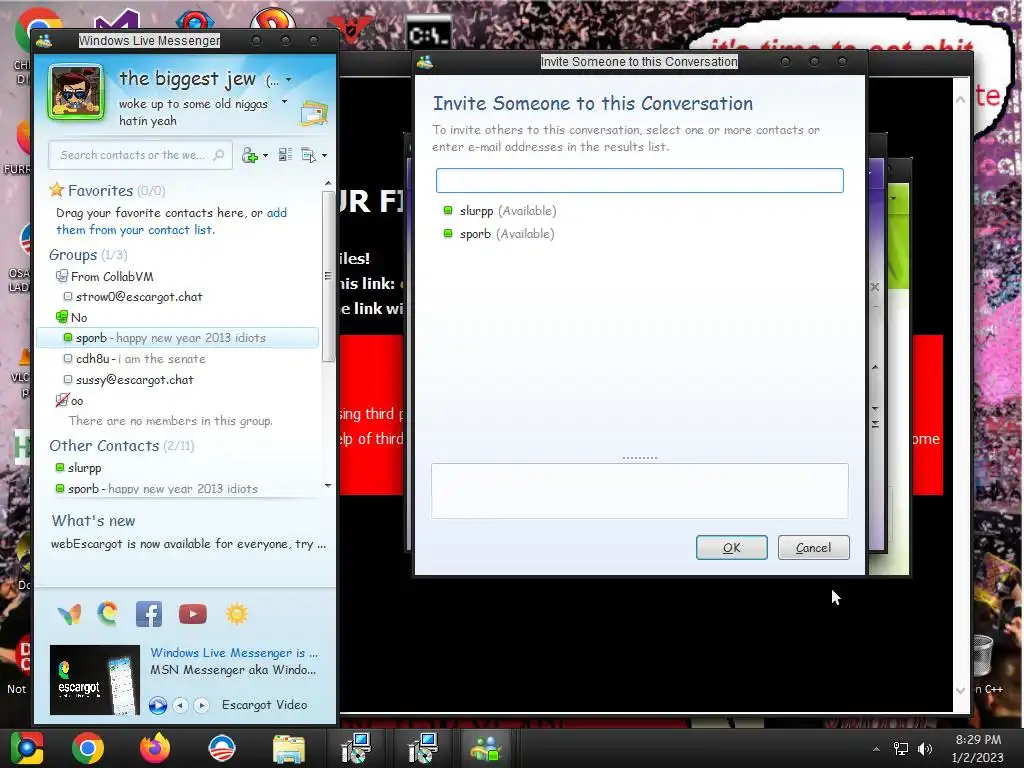
Task: Open the Add contact dropdown arrow
Action: [265, 155]
